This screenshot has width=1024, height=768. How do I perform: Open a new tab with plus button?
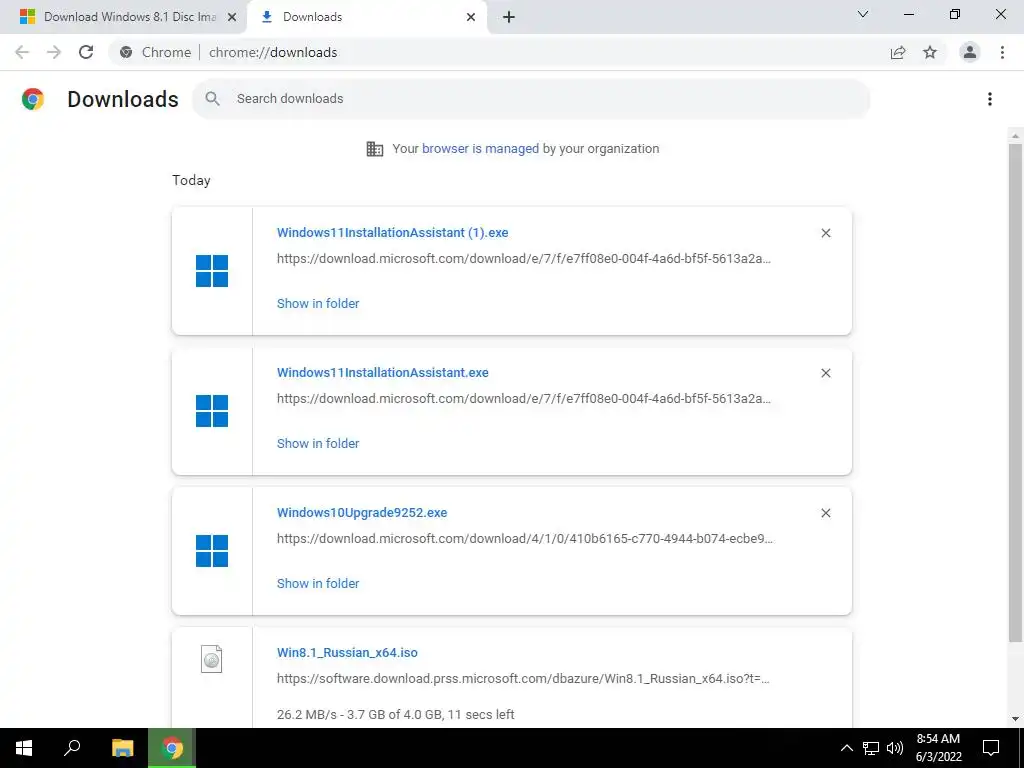(x=509, y=17)
